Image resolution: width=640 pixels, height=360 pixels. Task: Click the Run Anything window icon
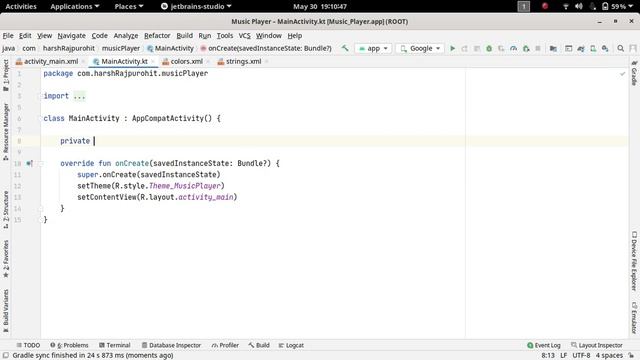pyautogui.click(x=569, y=48)
